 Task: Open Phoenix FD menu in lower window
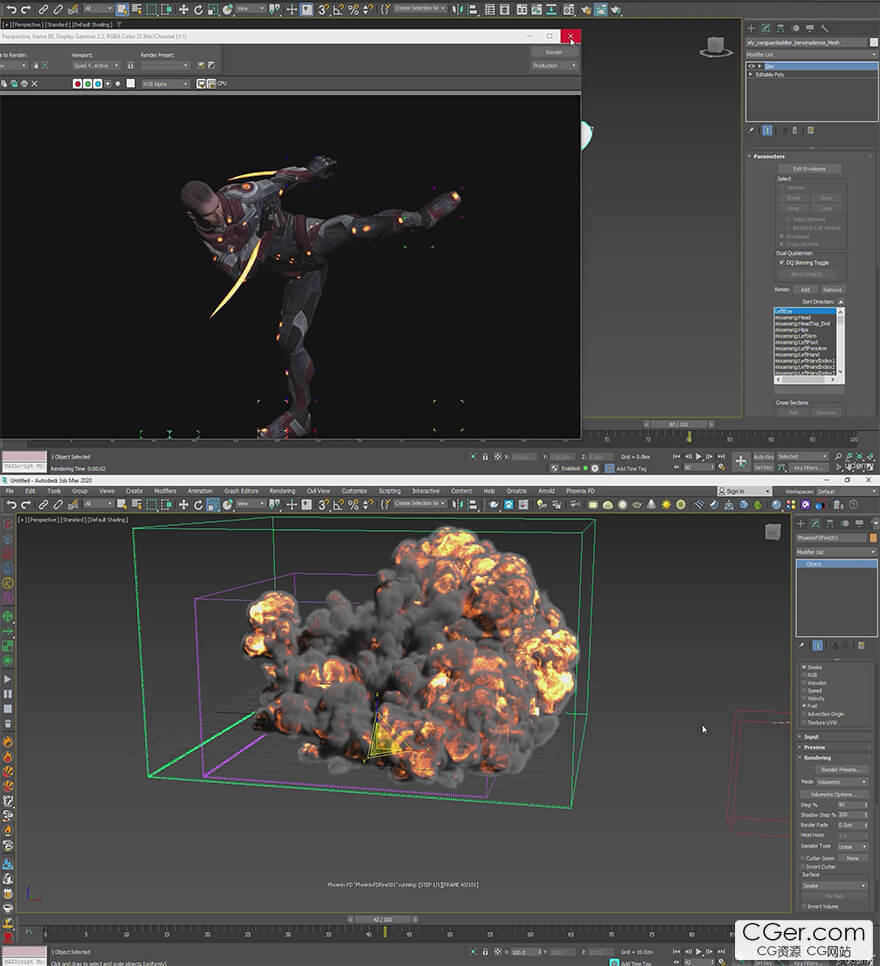pos(580,491)
